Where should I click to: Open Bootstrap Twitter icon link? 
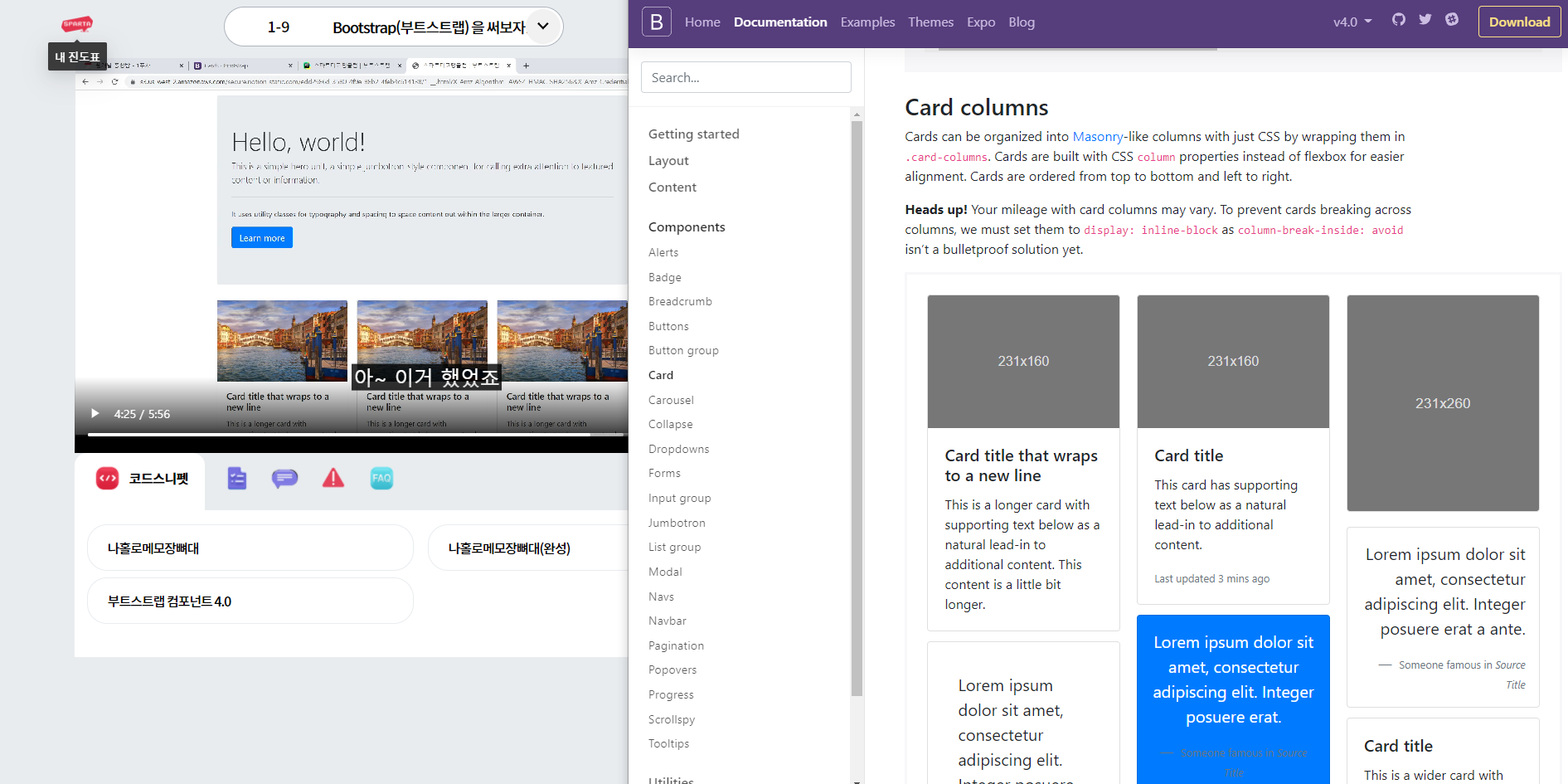pyautogui.click(x=1425, y=20)
